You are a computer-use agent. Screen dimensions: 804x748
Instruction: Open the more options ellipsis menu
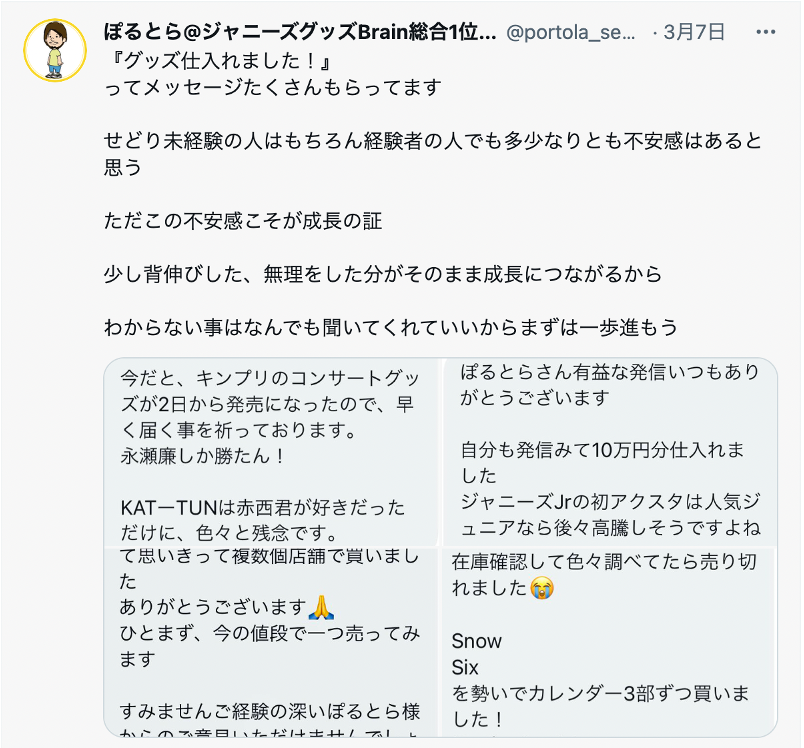[x=766, y=32]
